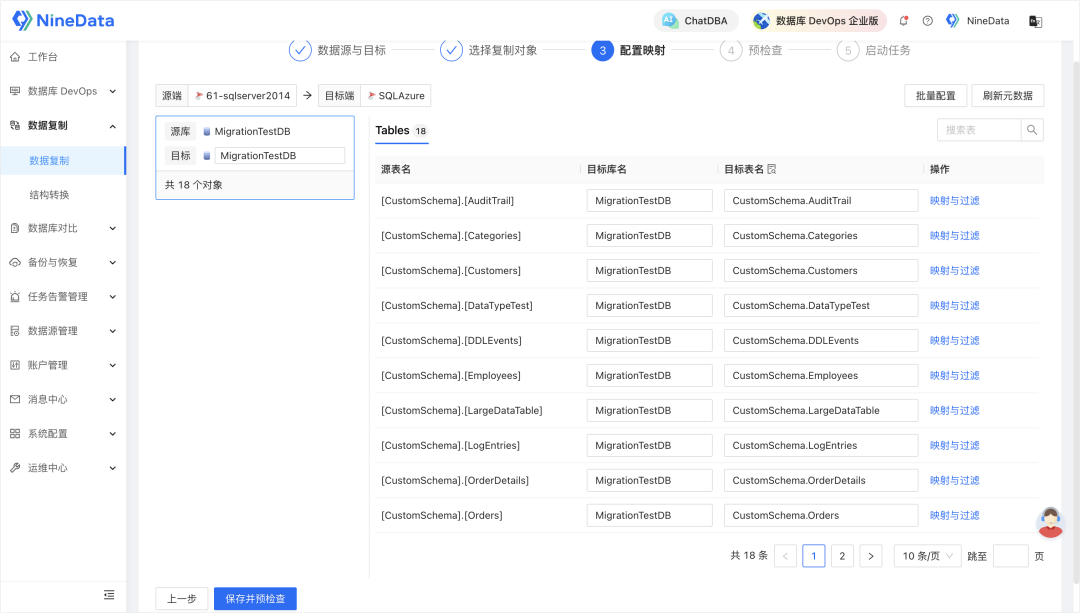Open the help question mark icon
This screenshot has height=613, width=1080.
tap(927, 21)
